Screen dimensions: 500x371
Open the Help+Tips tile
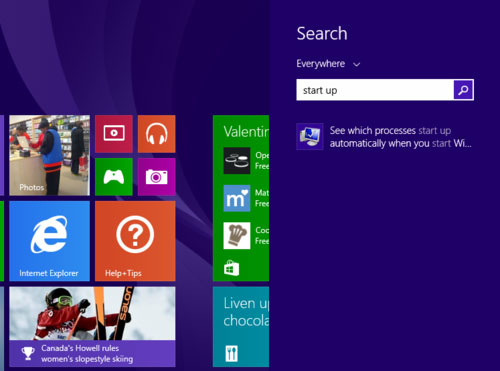point(135,241)
